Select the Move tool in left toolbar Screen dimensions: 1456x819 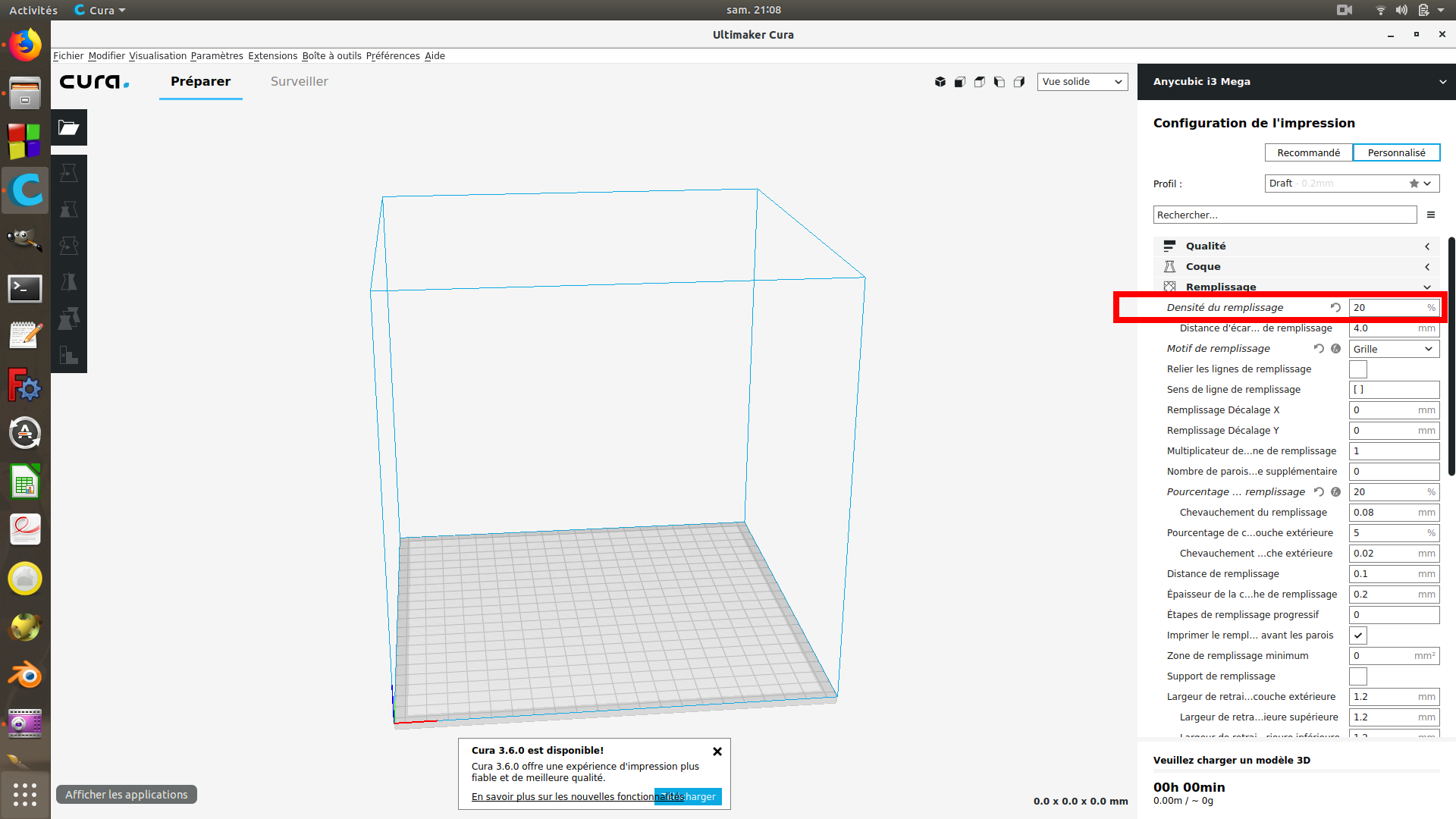pyautogui.click(x=69, y=173)
